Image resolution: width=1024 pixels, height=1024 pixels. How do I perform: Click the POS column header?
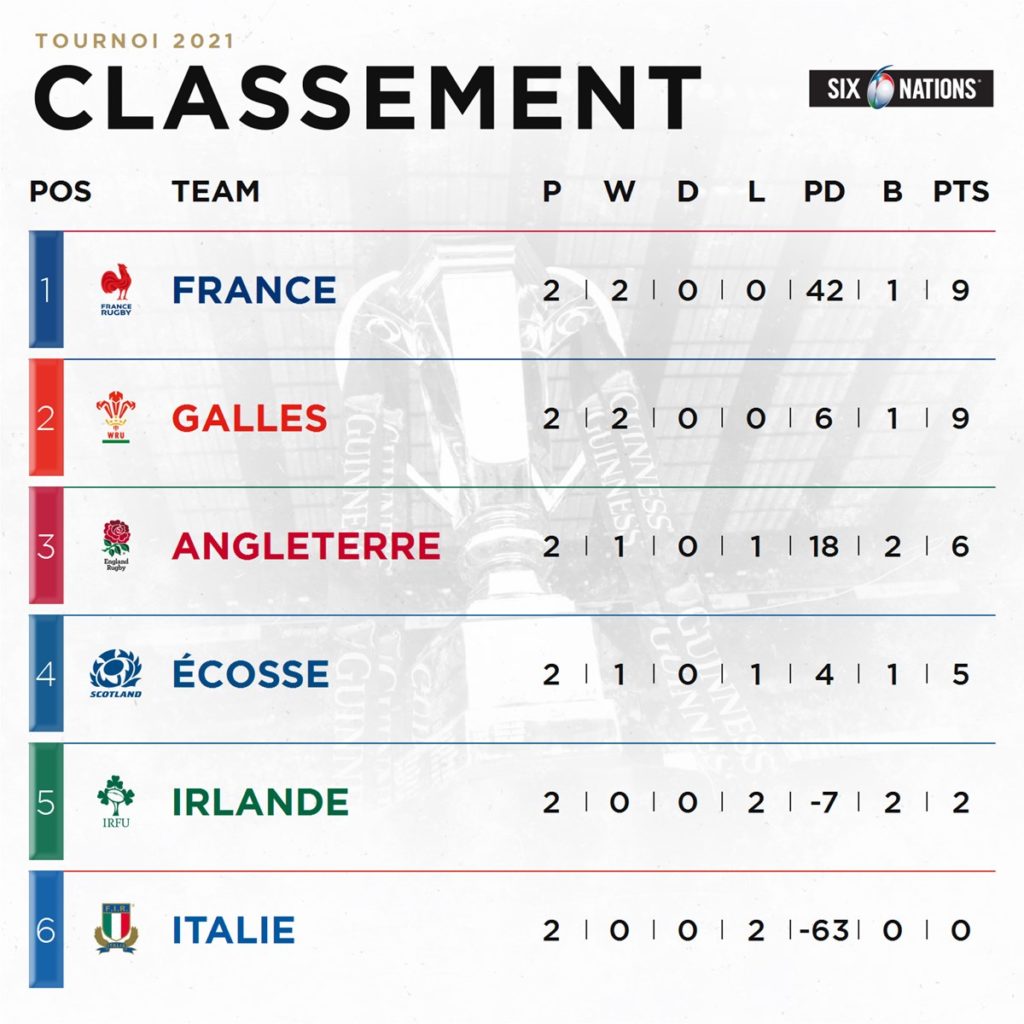click(x=60, y=191)
